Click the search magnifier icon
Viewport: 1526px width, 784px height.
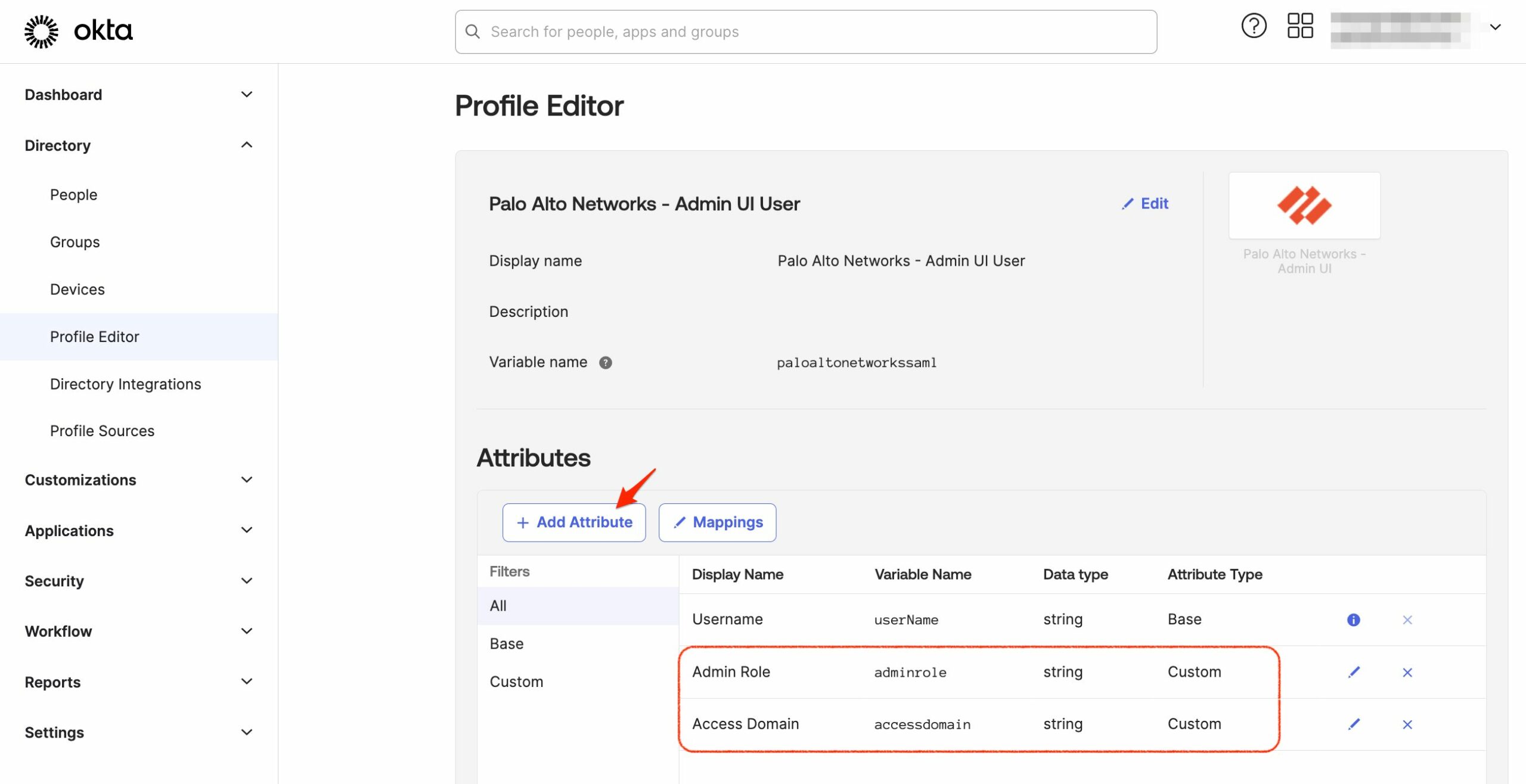point(473,32)
